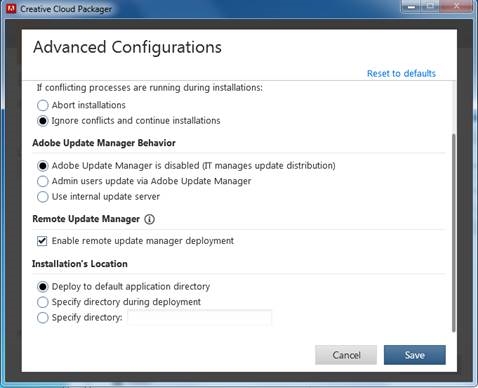This screenshot has width=478, height=388.
Task: Click the Adobe logo in title bar
Action: [x=11, y=8]
